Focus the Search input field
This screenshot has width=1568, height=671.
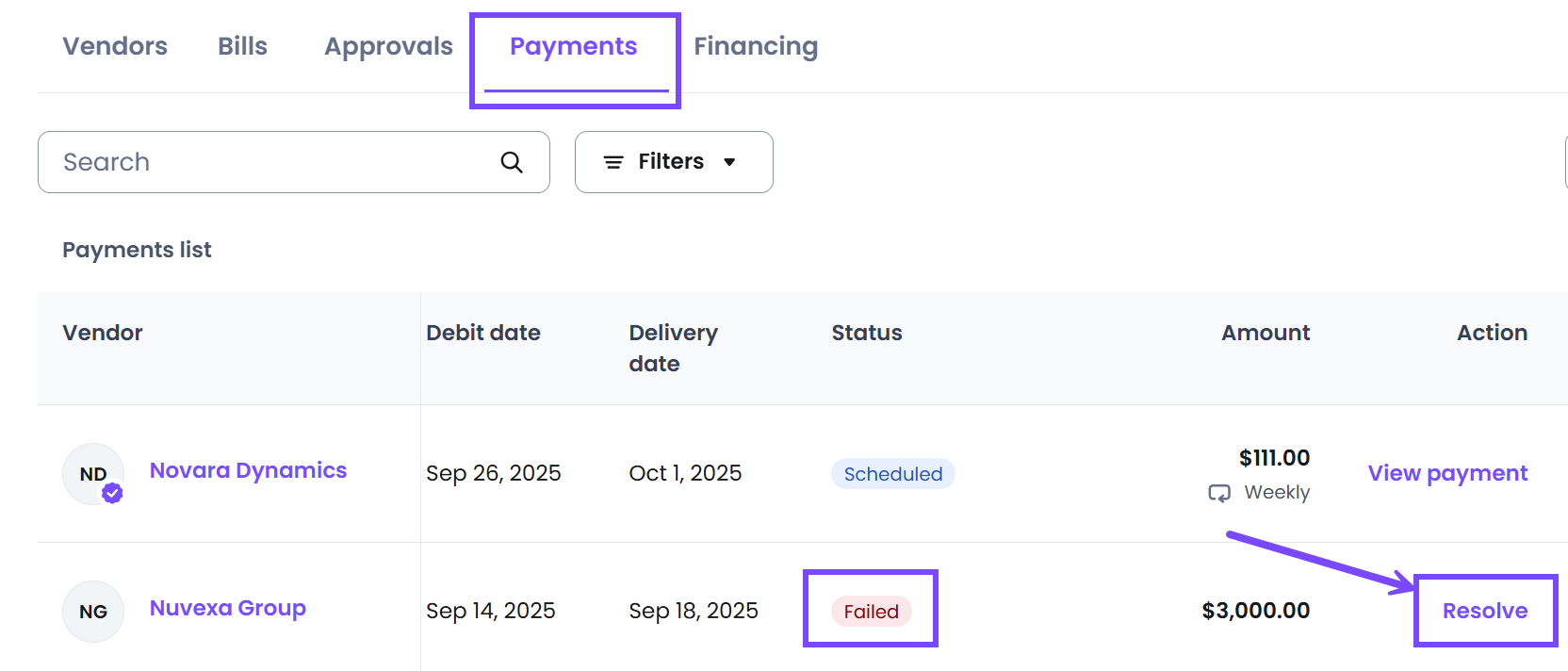(x=273, y=162)
